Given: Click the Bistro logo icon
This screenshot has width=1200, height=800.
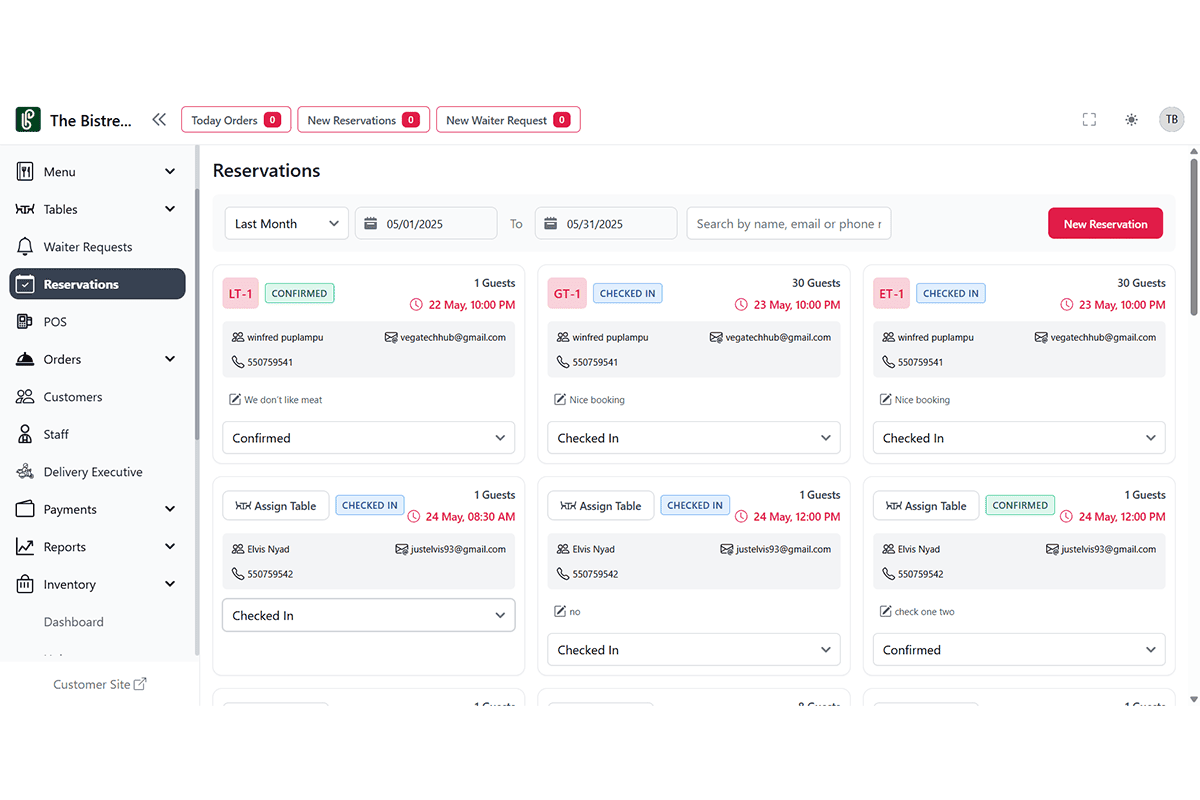Looking at the screenshot, I should click(28, 120).
